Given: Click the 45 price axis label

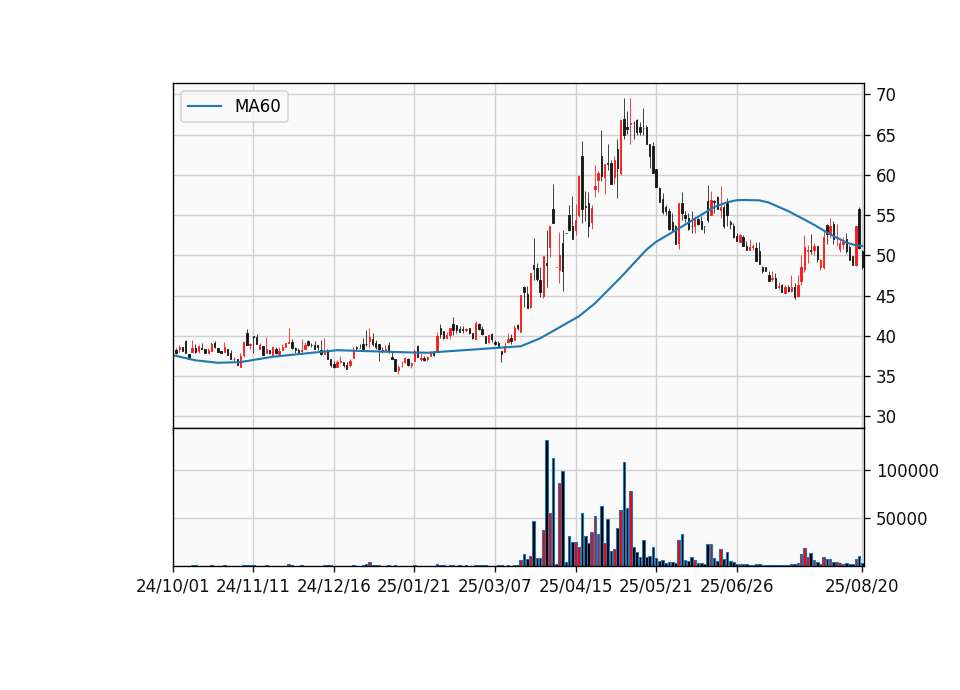Looking at the screenshot, I should (886, 296).
